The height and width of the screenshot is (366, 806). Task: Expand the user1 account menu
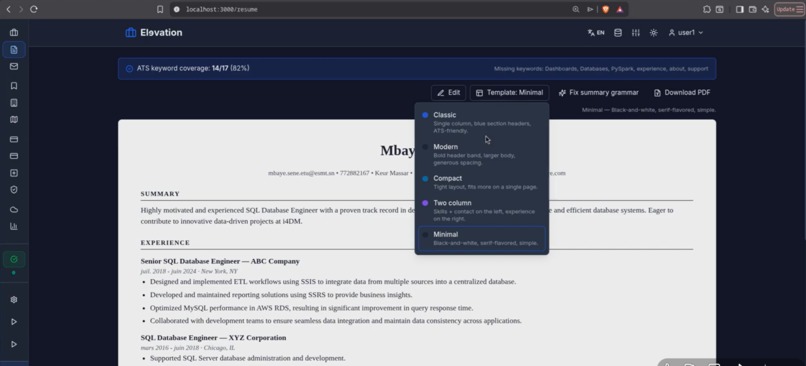[x=686, y=32]
